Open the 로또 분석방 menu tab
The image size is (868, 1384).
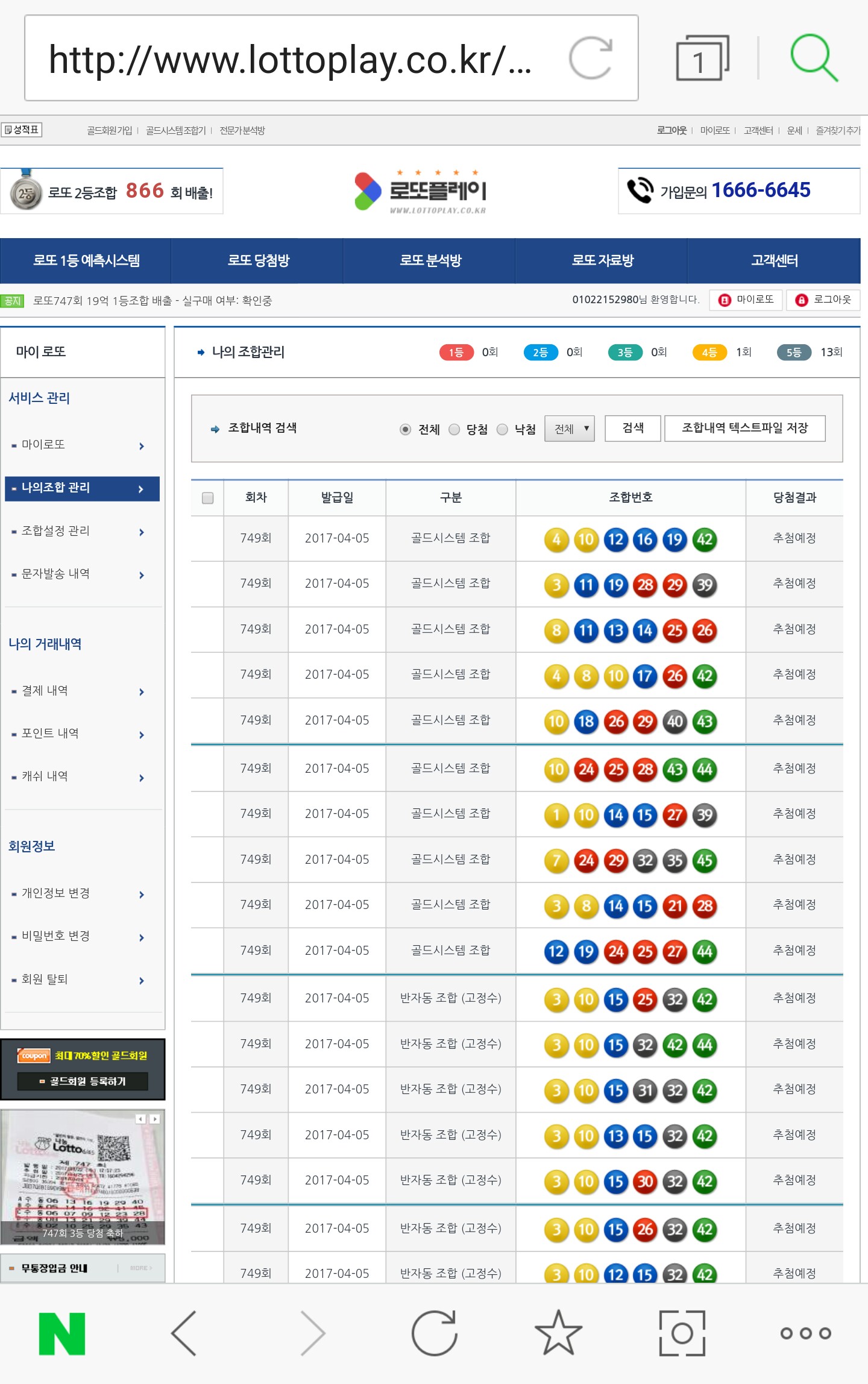click(x=430, y=260)
